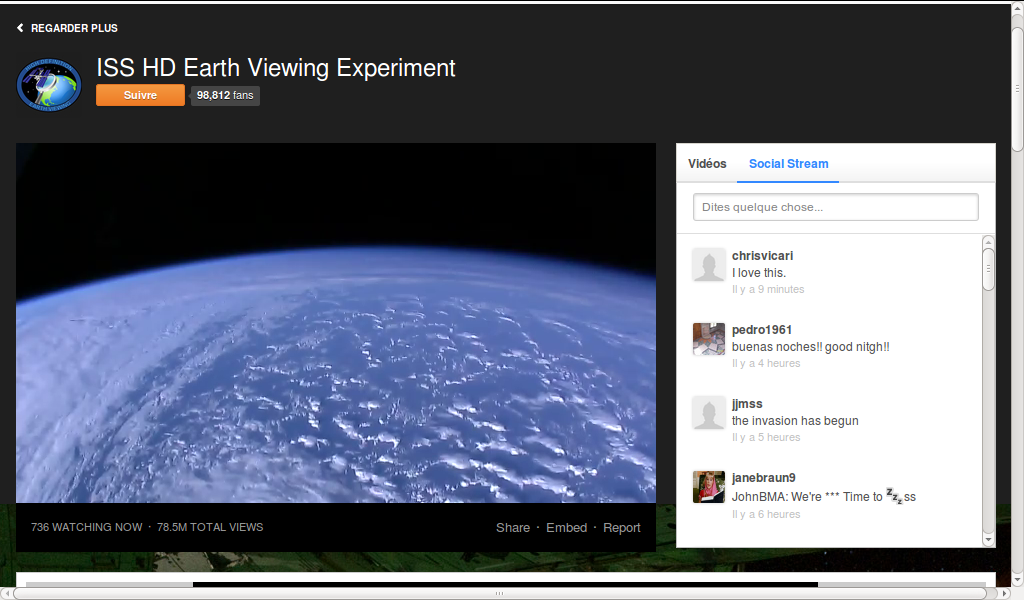Open pedro1961's profile picture
Viewport: 1024px width, 600px height.
point(708,339)
